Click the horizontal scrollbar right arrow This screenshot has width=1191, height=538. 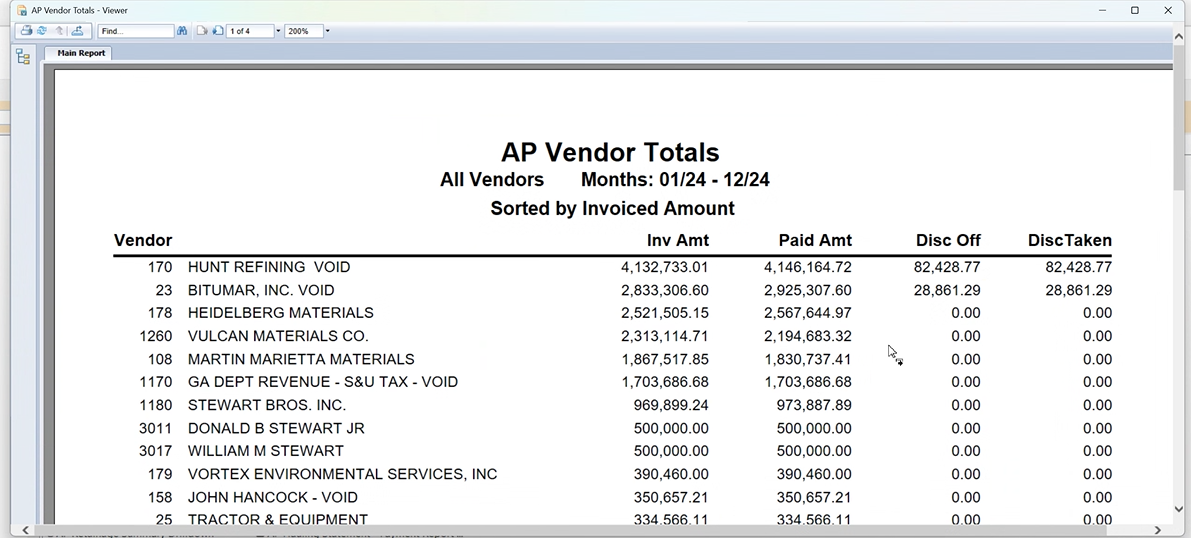(x=1158, y=530)
